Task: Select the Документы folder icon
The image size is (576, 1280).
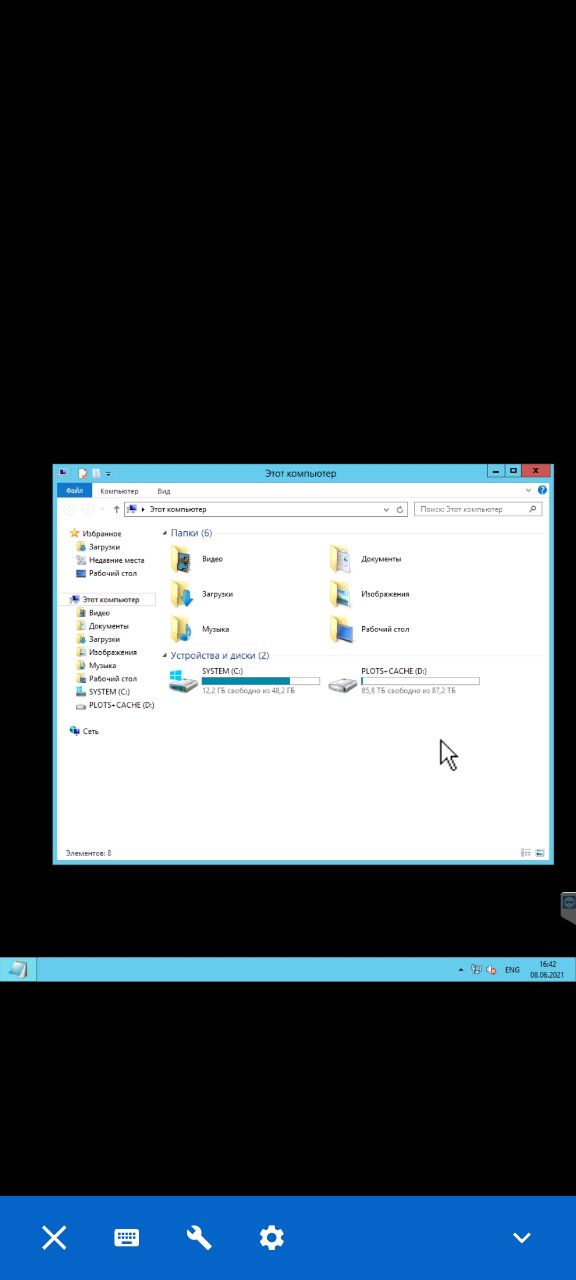Action: tap(341, 559)
